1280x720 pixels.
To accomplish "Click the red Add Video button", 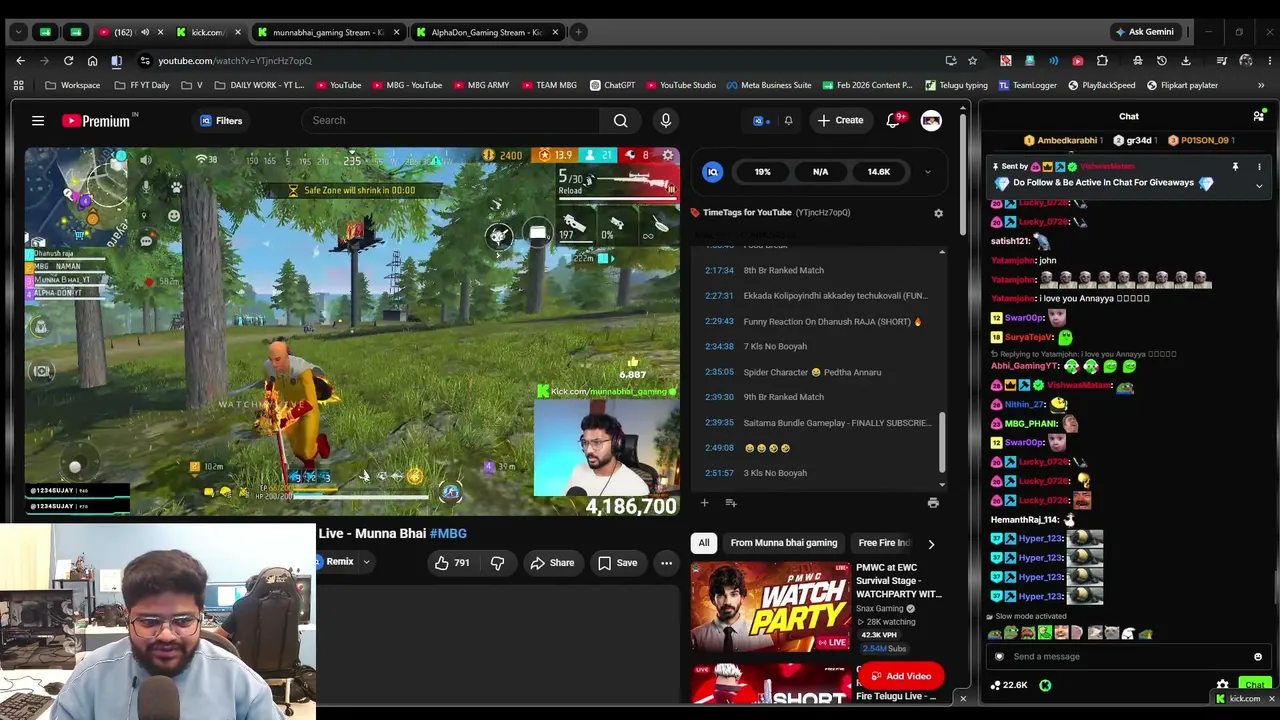I will [900, 676].
